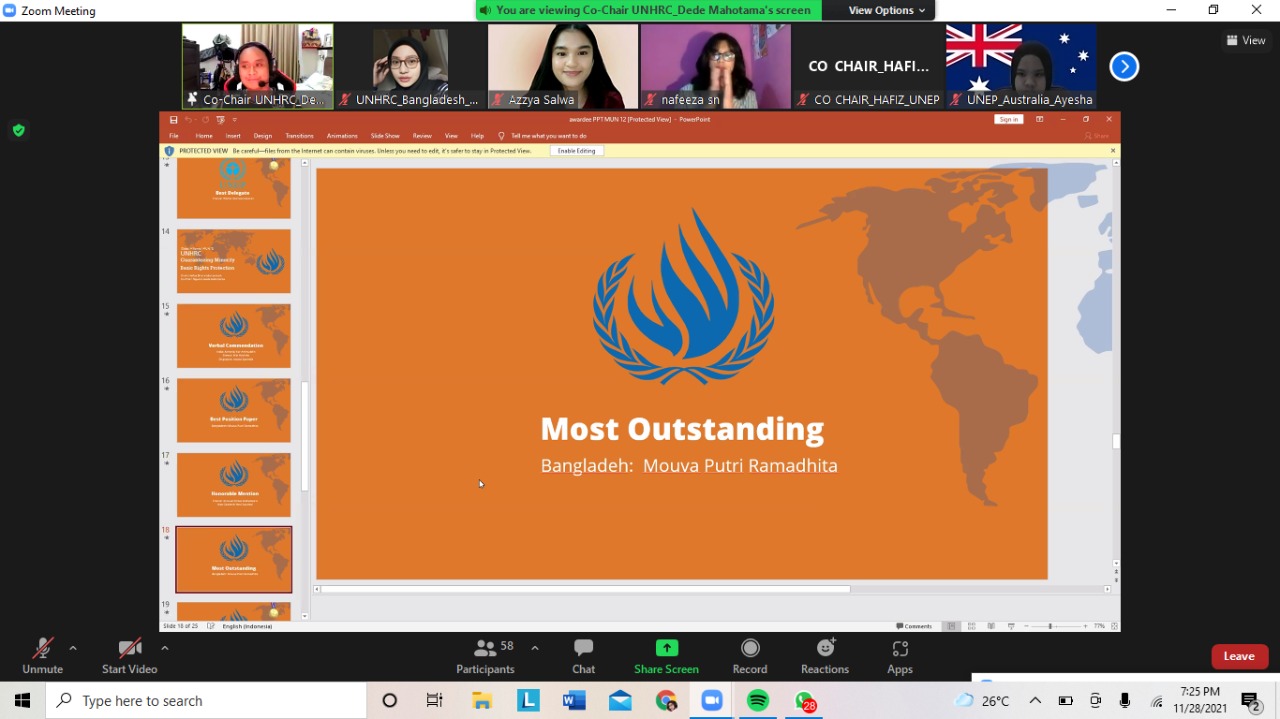This screenshot has height=719, width=1280.
Task: Show hidden system tray icons
Action: [1035, 701]
